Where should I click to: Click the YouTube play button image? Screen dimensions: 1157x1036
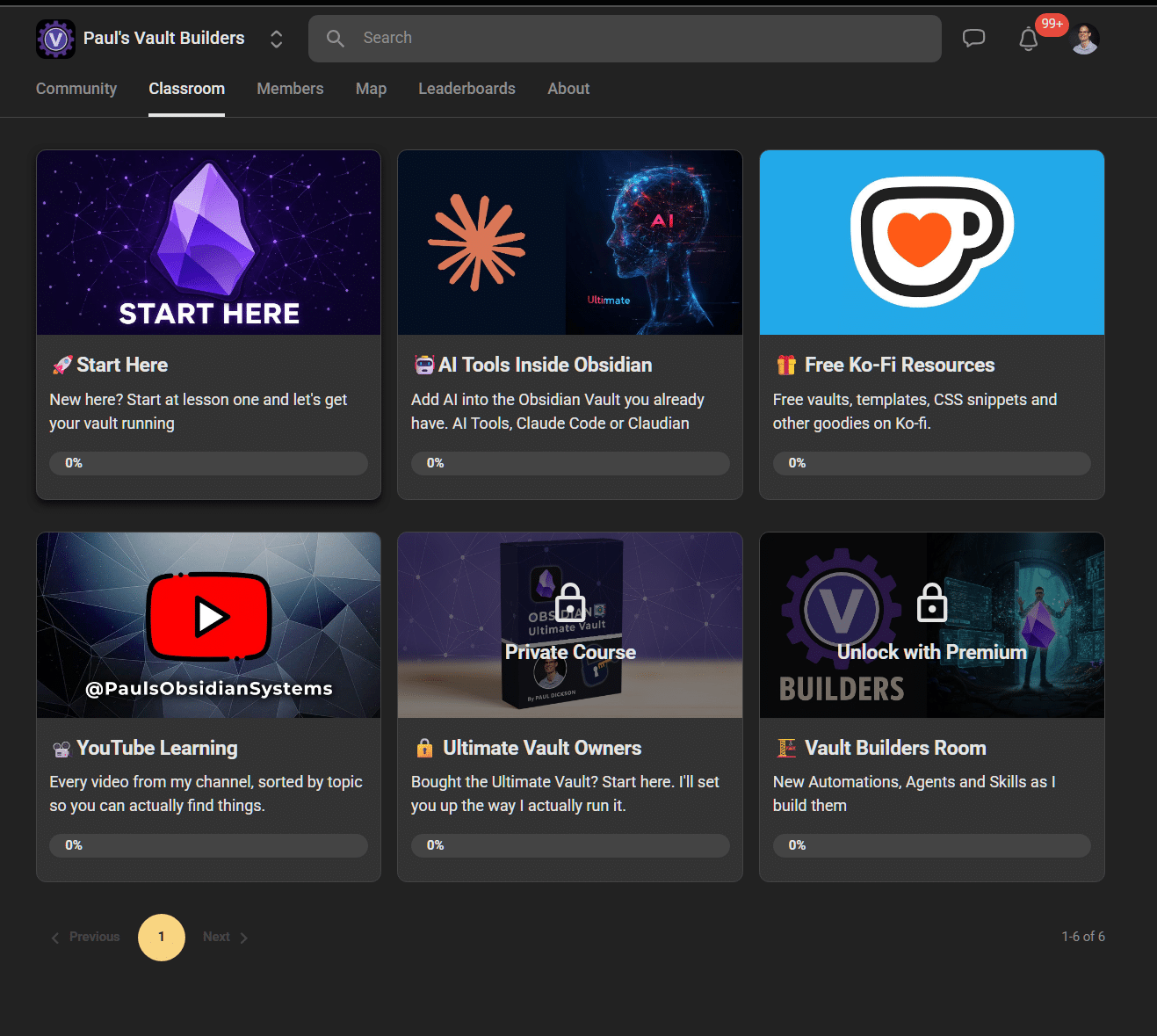click(x=209, y=616)
